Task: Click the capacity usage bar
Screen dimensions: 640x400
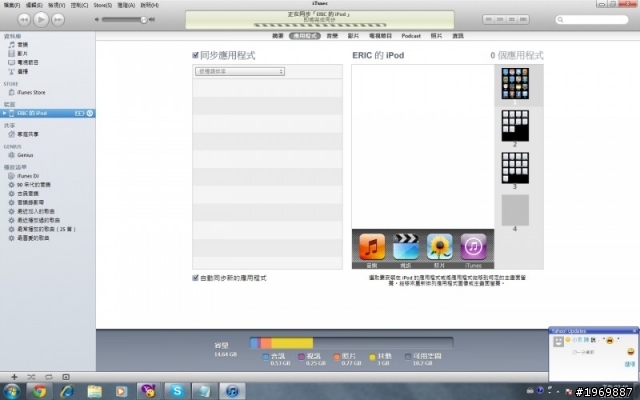Action: [351, 342]
